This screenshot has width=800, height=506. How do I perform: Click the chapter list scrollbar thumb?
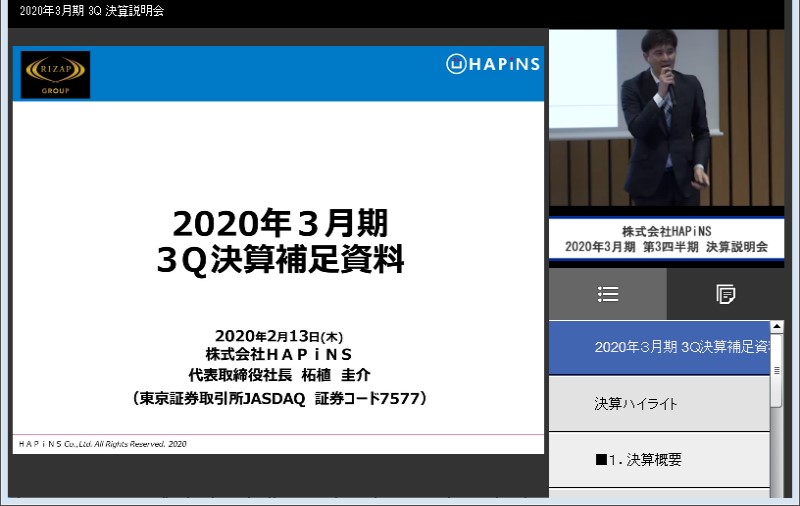[x=777, y=370]
